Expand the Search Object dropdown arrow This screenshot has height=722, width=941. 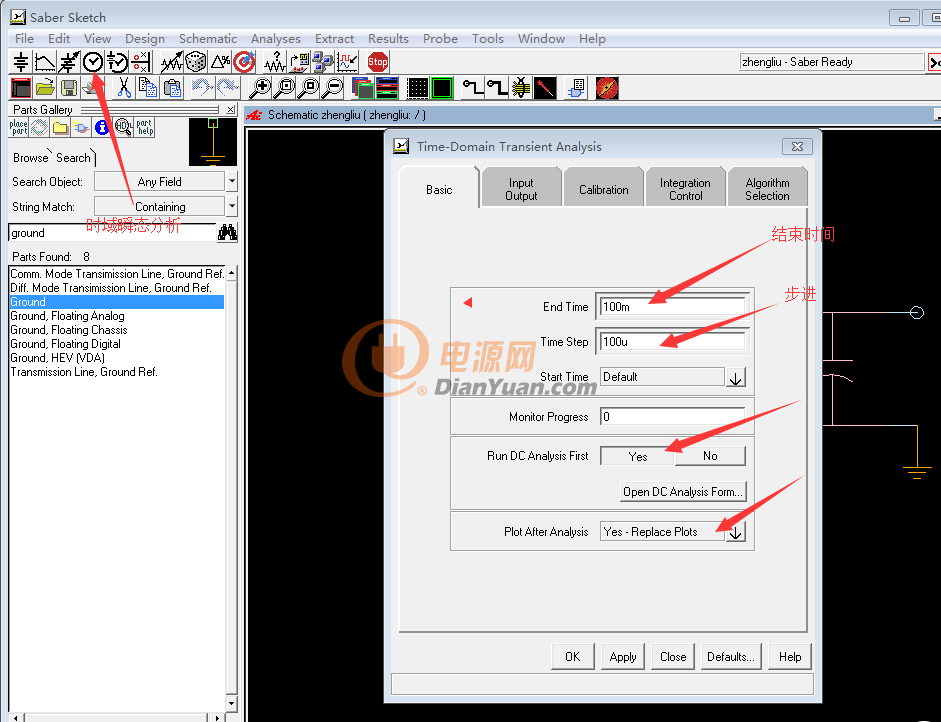(232, 181)
